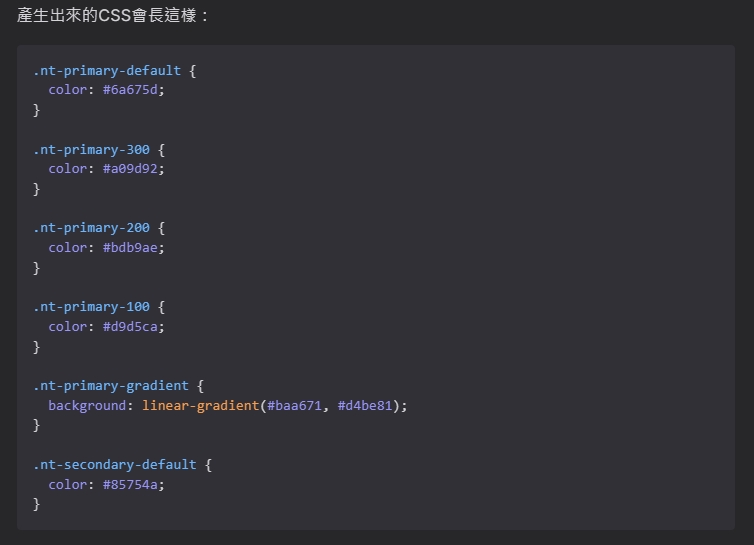Screen dimensions: 754x545
Task: Click the heading text 產生出來的CSS會長這樣
Action: point(107,15)
